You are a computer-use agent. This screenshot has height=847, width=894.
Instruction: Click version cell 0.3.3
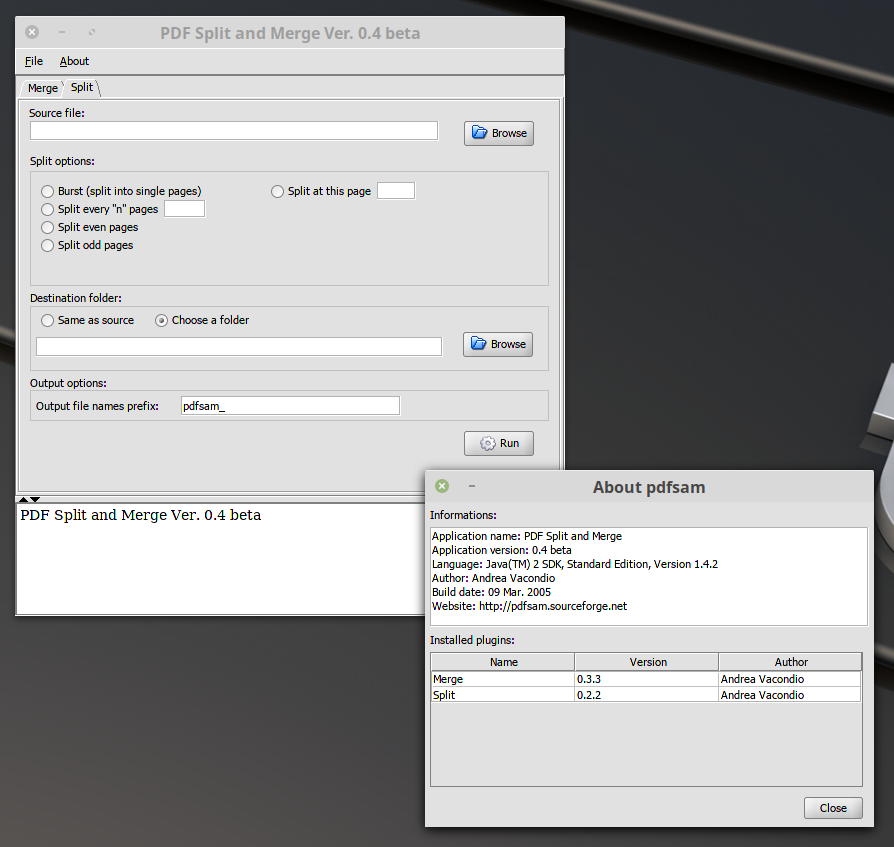[x=647, y=679]
